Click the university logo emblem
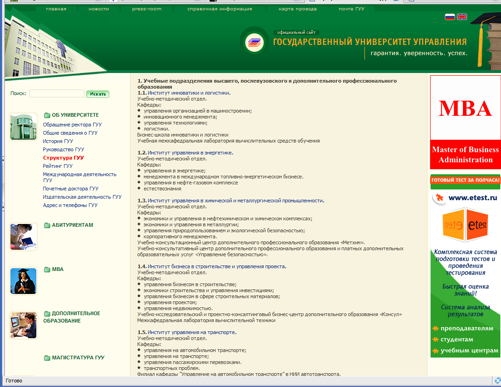The image size is (501, 387). [254, 42]
